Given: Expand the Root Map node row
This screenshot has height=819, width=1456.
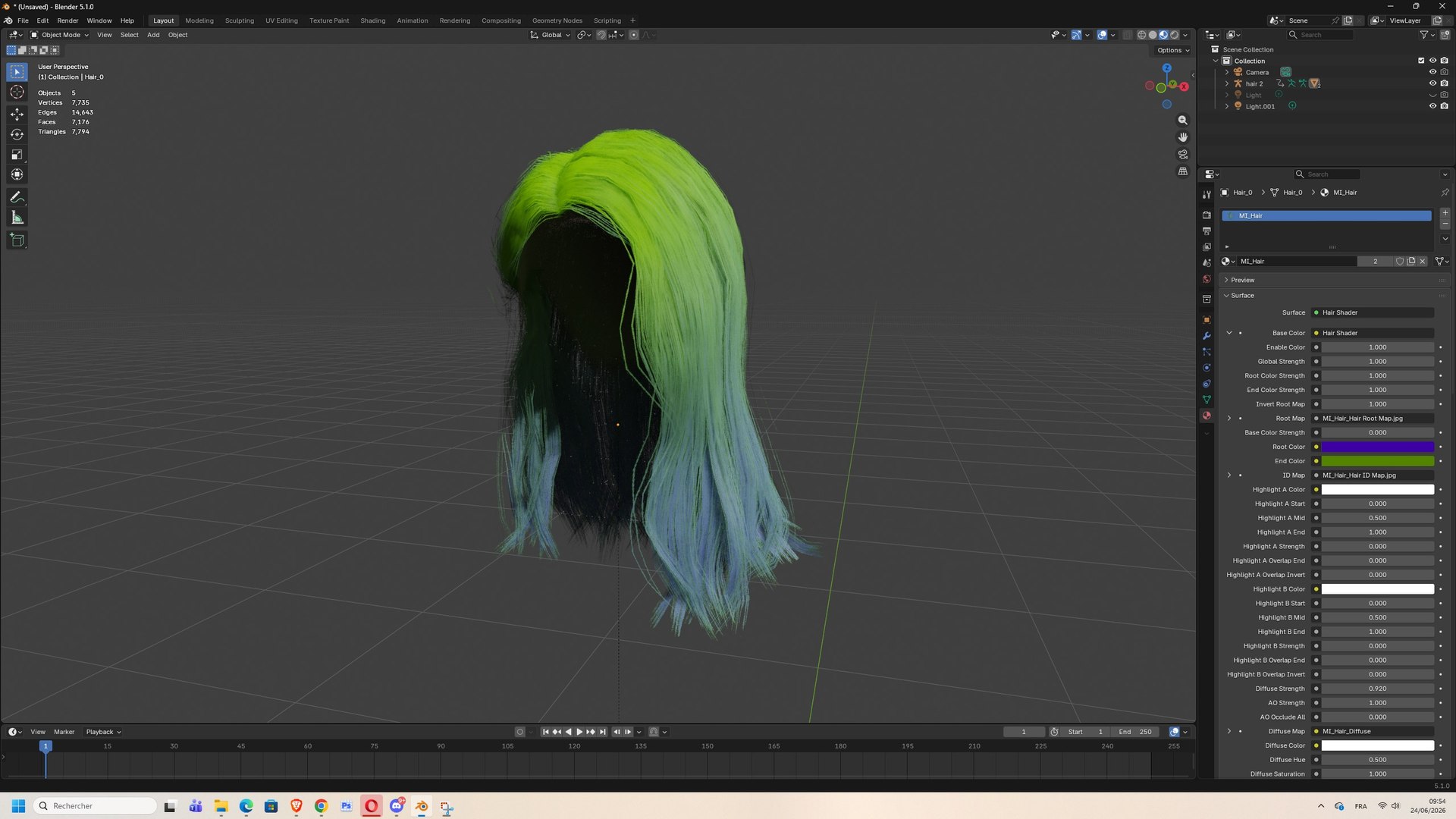Looking at the screenshot, I should [1229, 419].
